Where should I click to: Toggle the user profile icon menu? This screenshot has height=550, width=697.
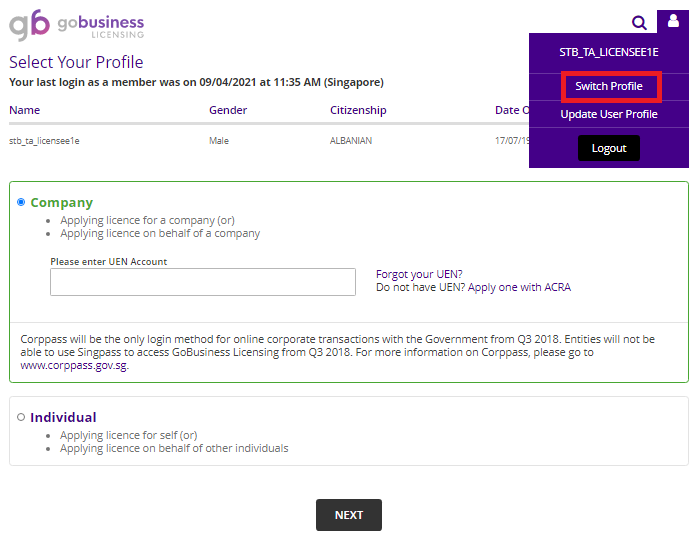click(673, 21)
